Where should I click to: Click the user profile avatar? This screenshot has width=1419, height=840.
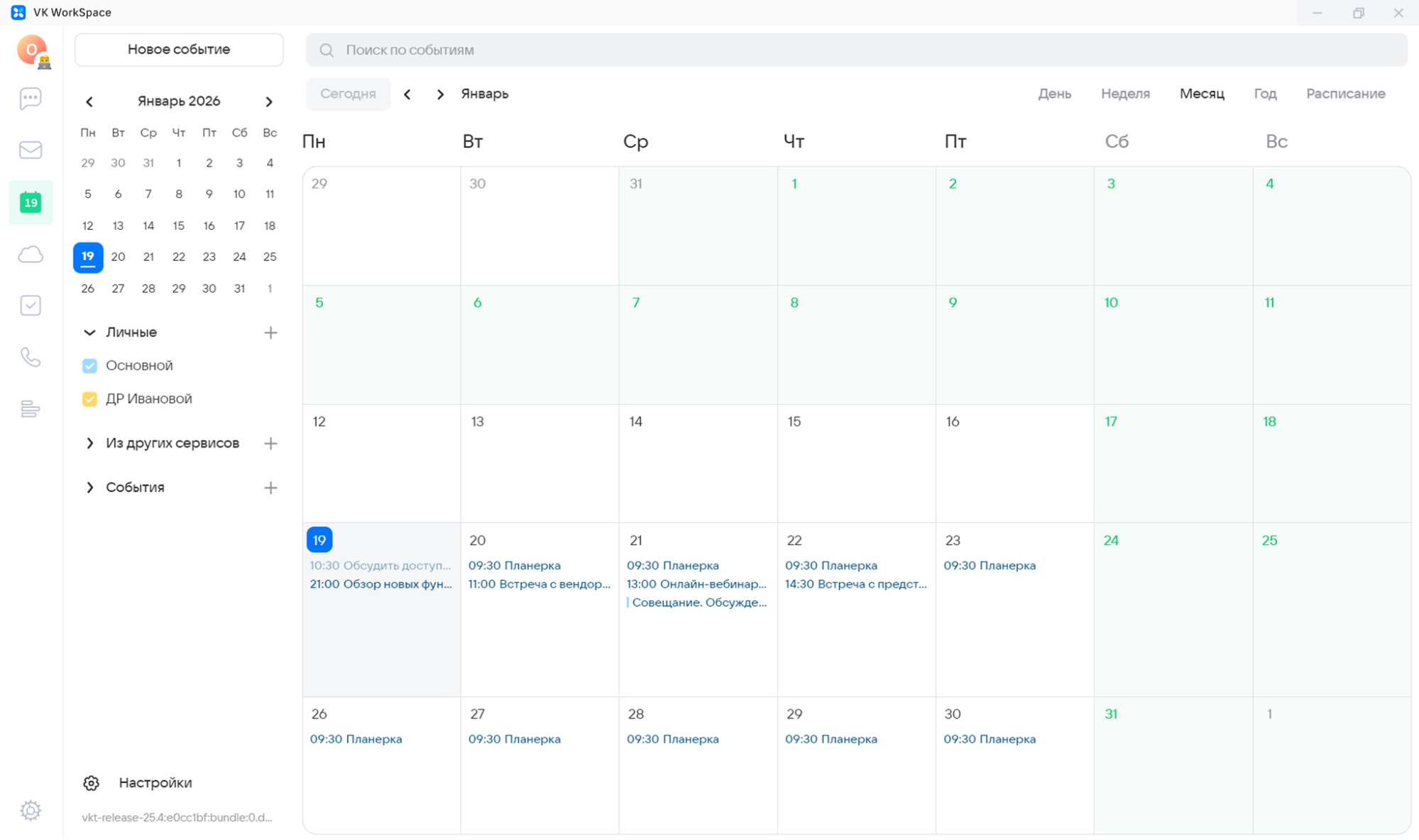(32, 50)
